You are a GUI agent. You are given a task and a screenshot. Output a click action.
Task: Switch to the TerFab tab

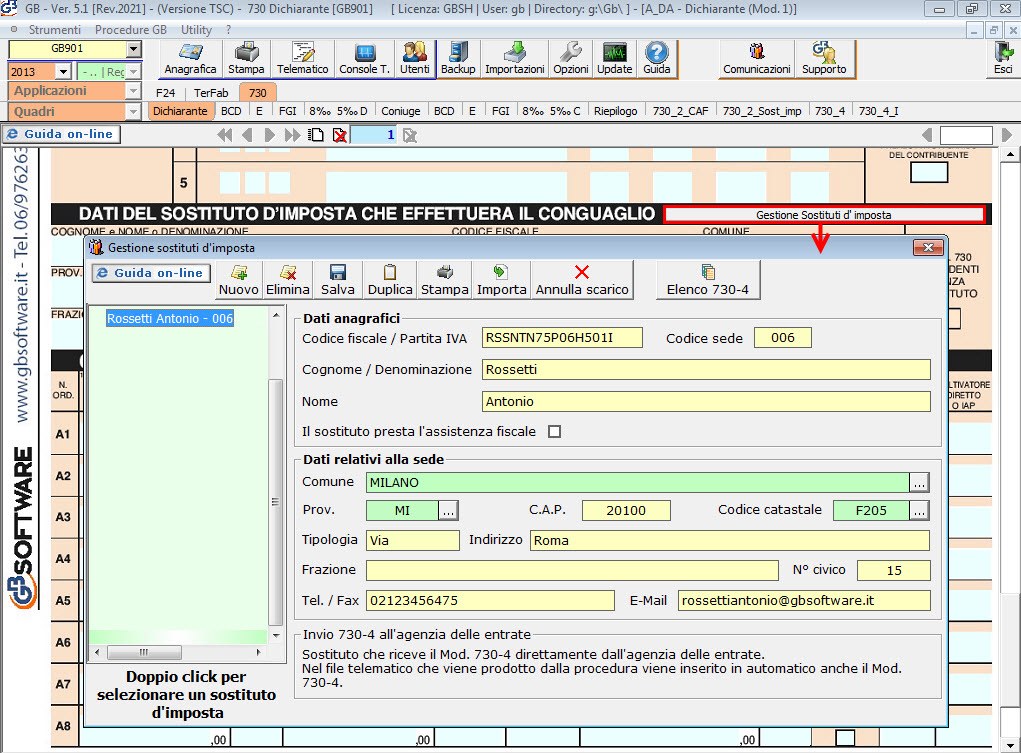(x=211, y=92)
